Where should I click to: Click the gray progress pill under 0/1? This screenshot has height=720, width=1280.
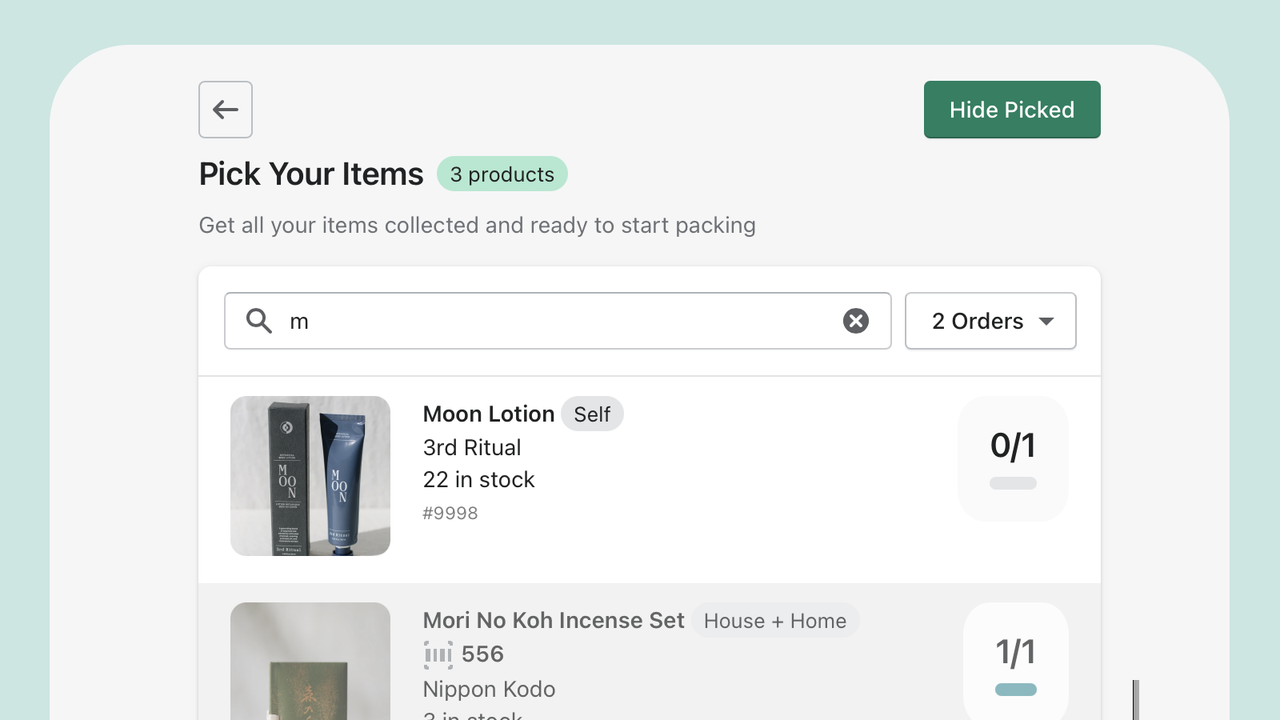(1012, 483)
